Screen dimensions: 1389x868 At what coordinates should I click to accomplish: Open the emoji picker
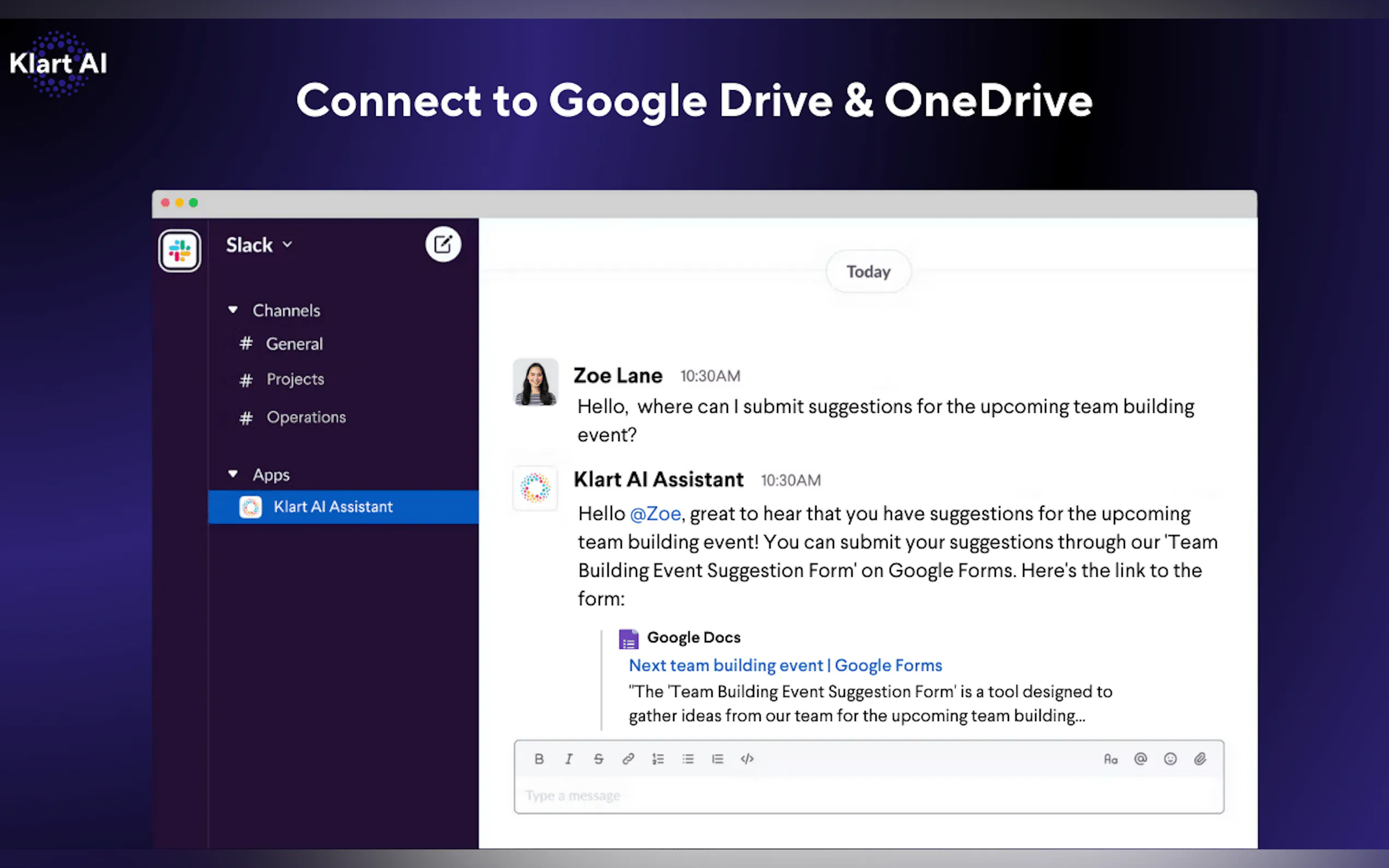[1170, 759]
